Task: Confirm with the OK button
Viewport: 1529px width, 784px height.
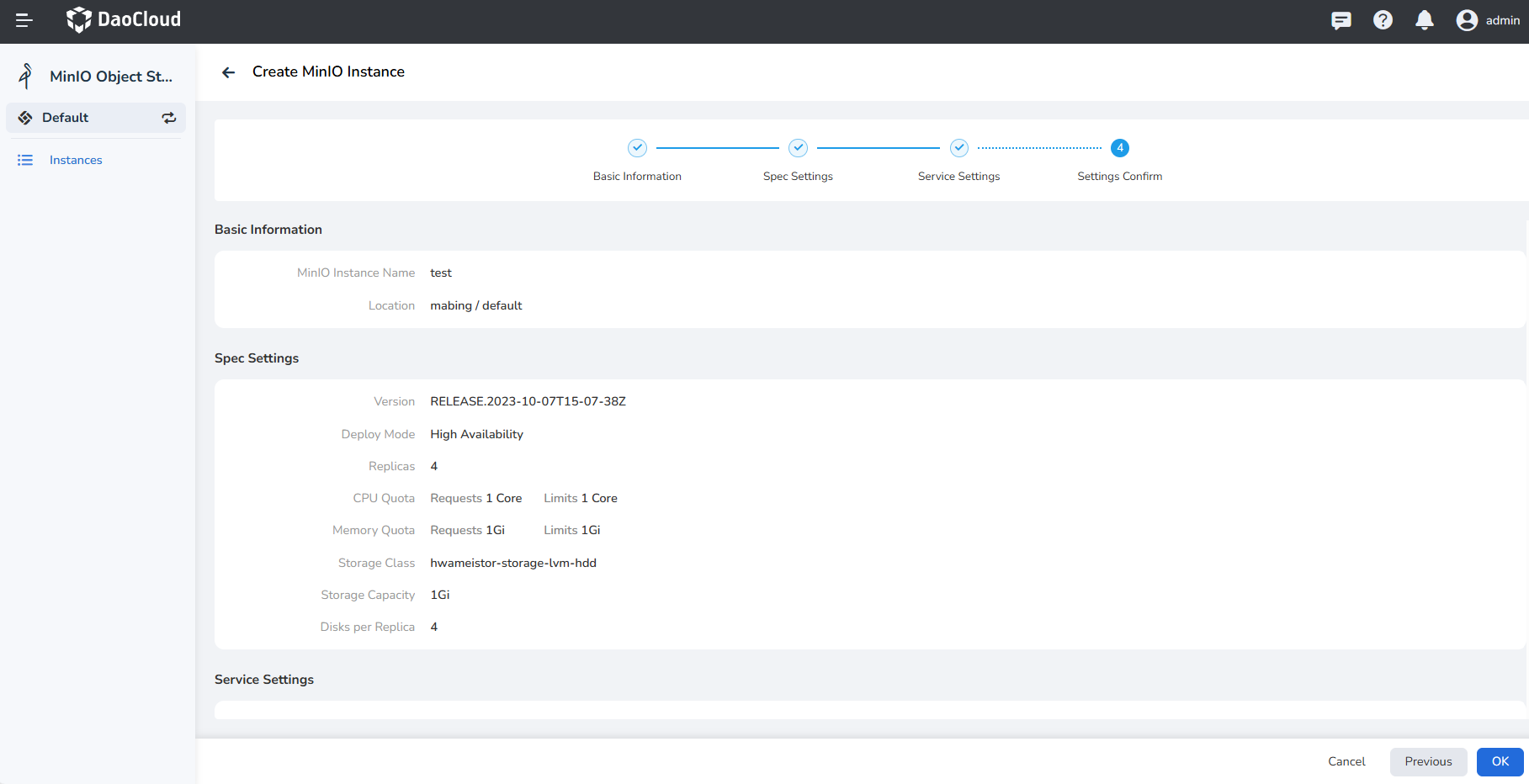Action: (x=1500, y=761)
